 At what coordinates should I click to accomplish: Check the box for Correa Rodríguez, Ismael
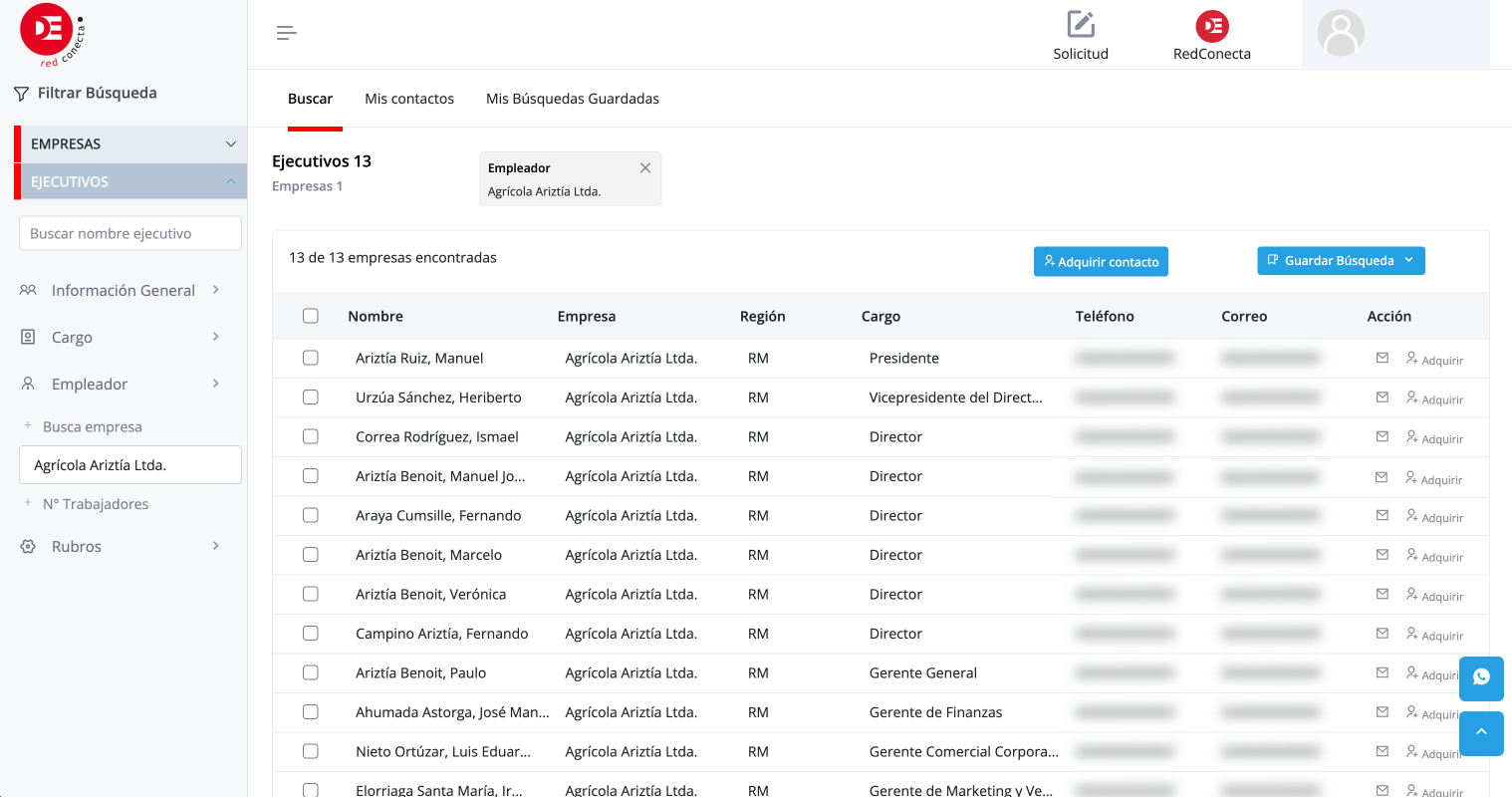[311, 436]
